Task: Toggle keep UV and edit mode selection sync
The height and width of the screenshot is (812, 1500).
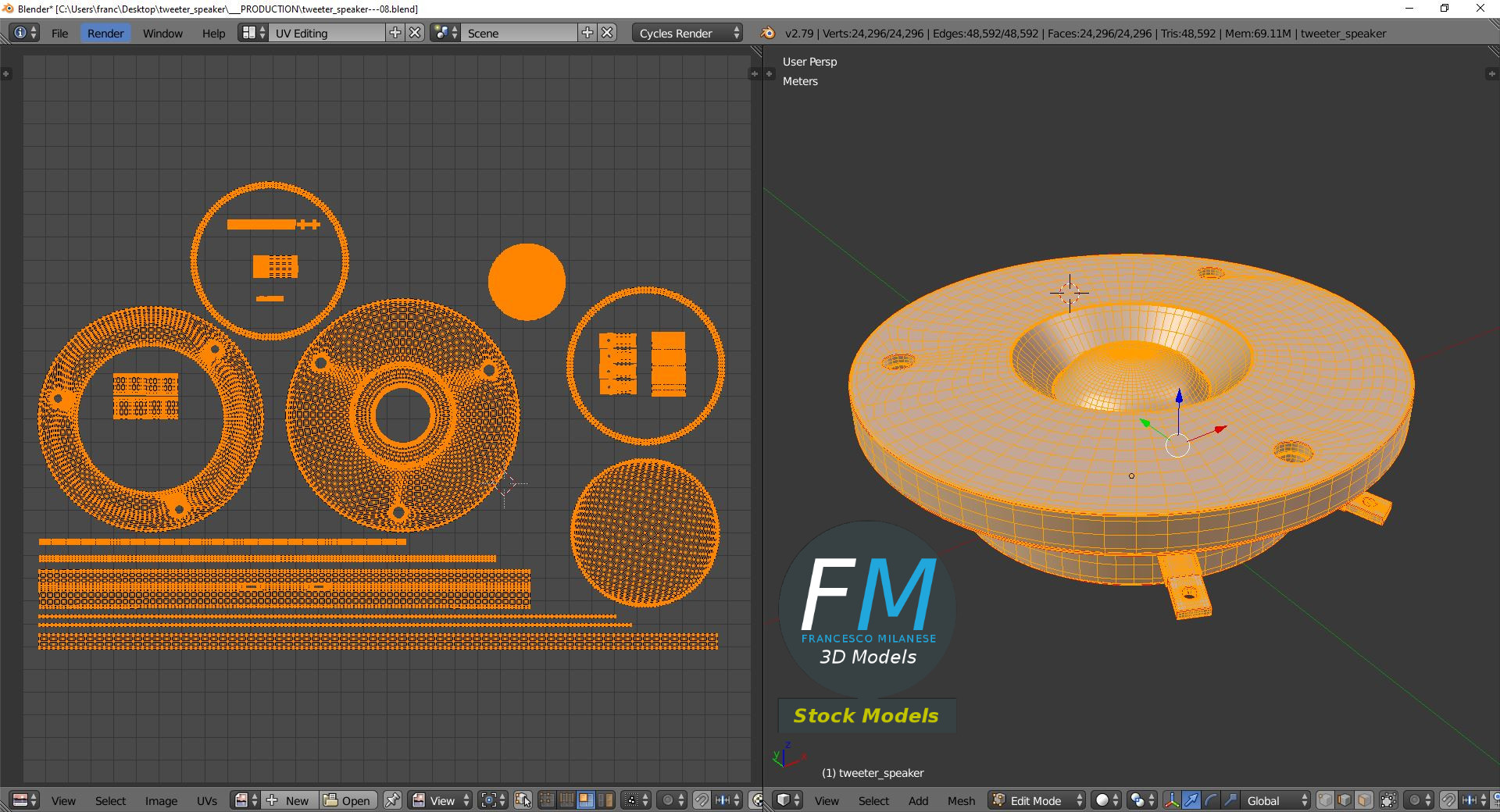Action: (x=523, y=800)
